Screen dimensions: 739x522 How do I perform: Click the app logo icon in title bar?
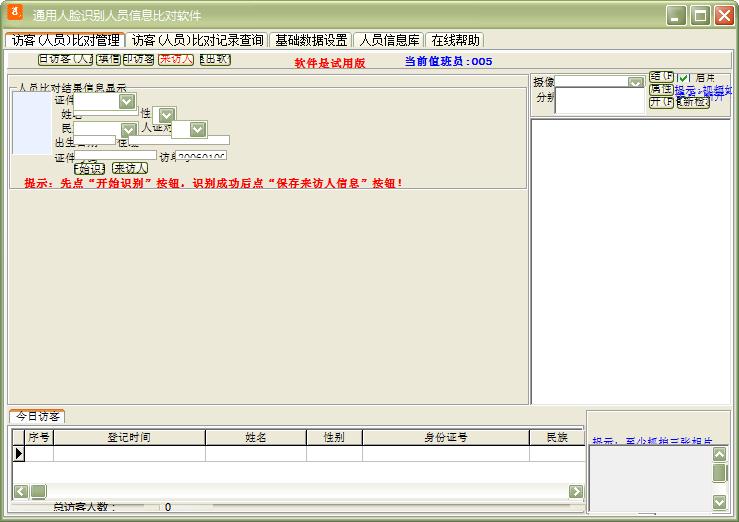click(x=14, y=14)
